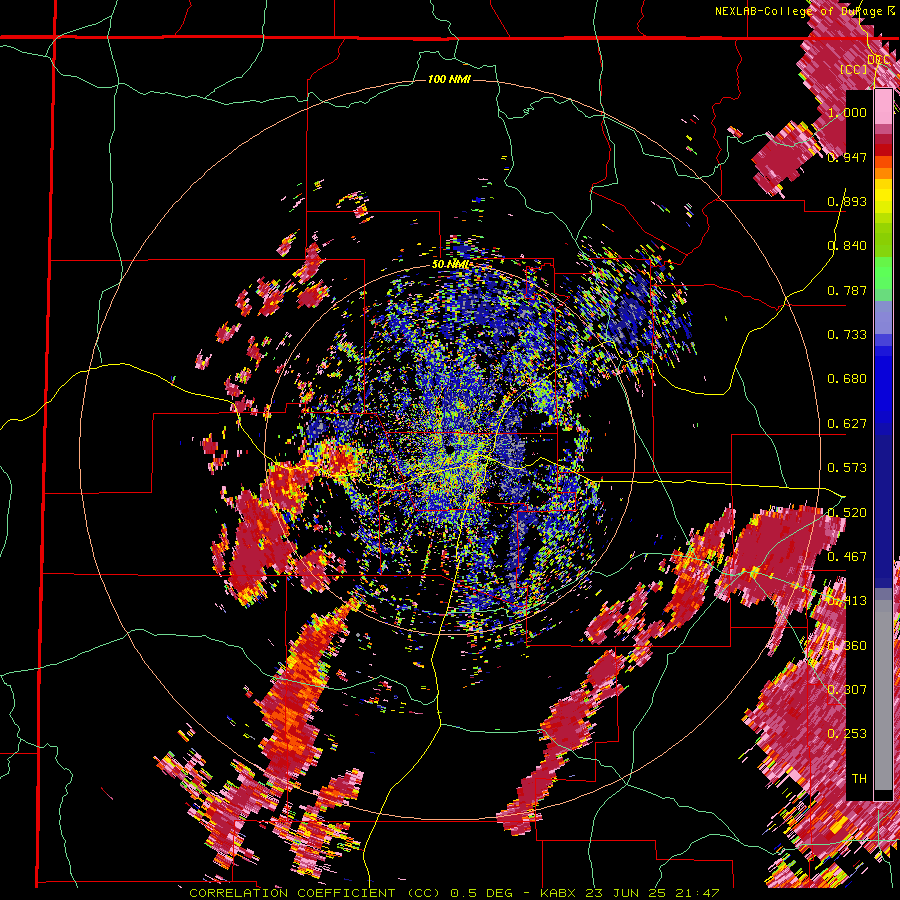
Task: Click the 0.467 scale value
Action: (x=847, y=556)
